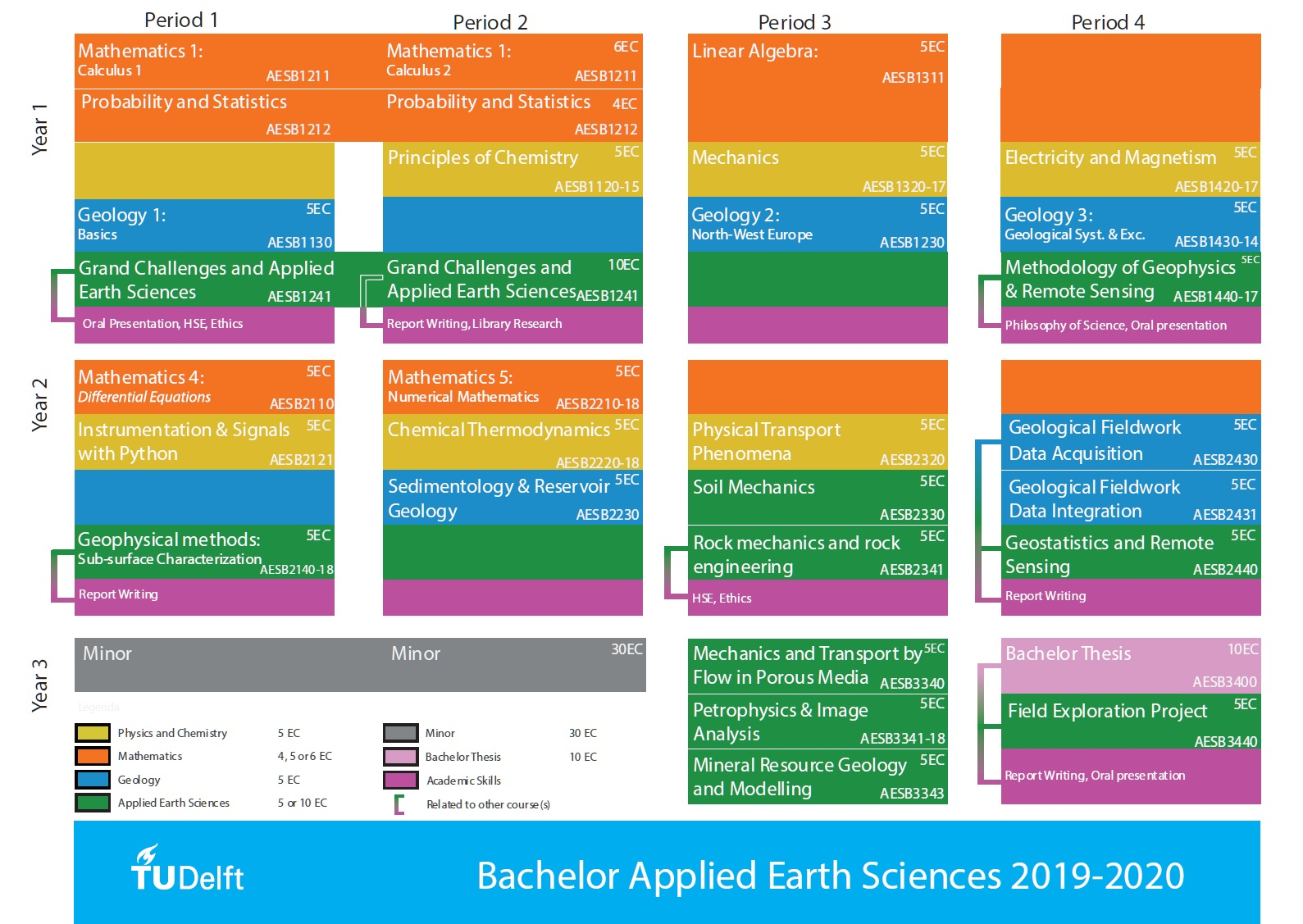Click 'Rock mechanics and rock' course title
Screen dimensions: 1303x924
(796, 543)
